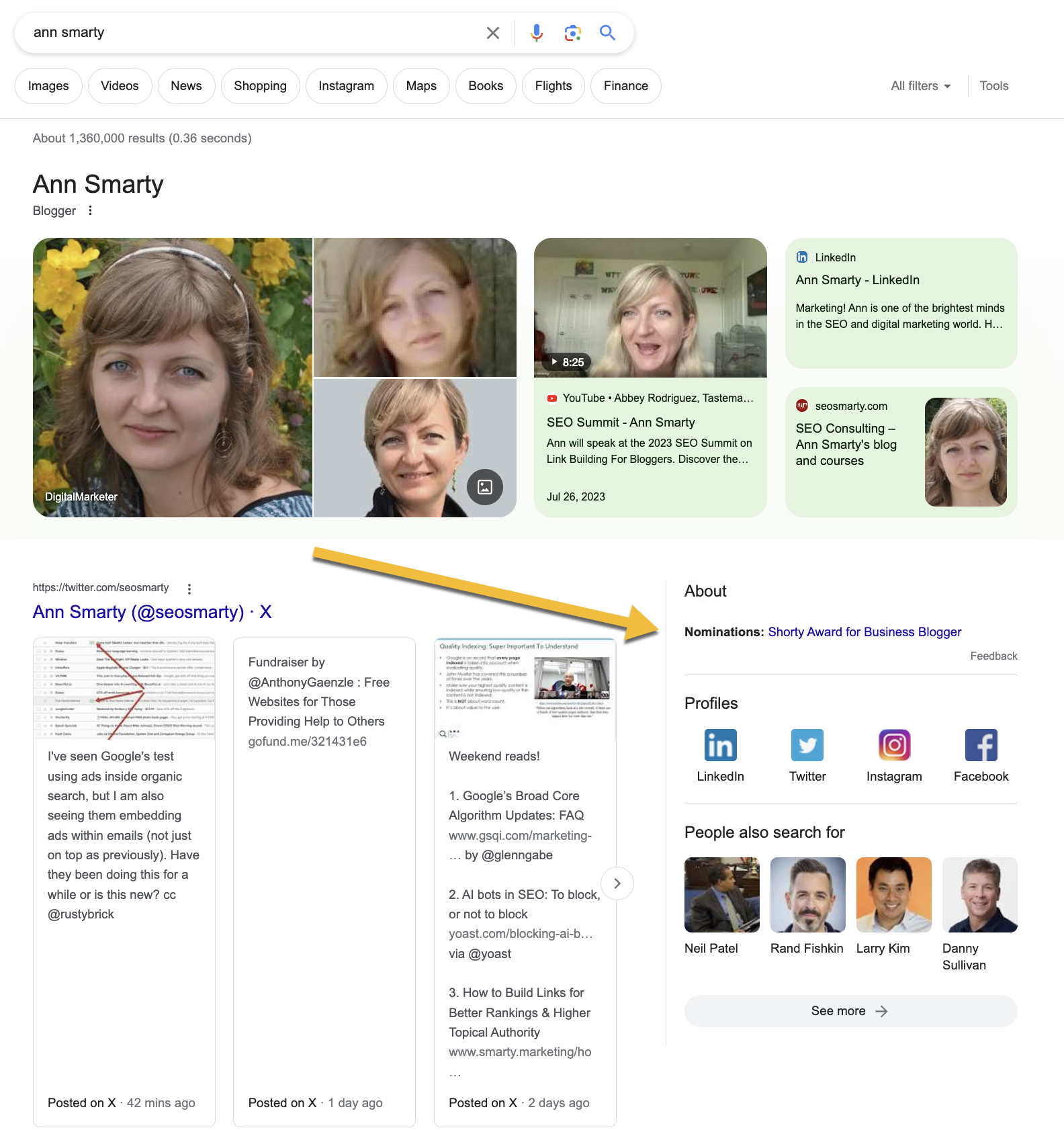Switch to the Videos tab

point(120,86)
